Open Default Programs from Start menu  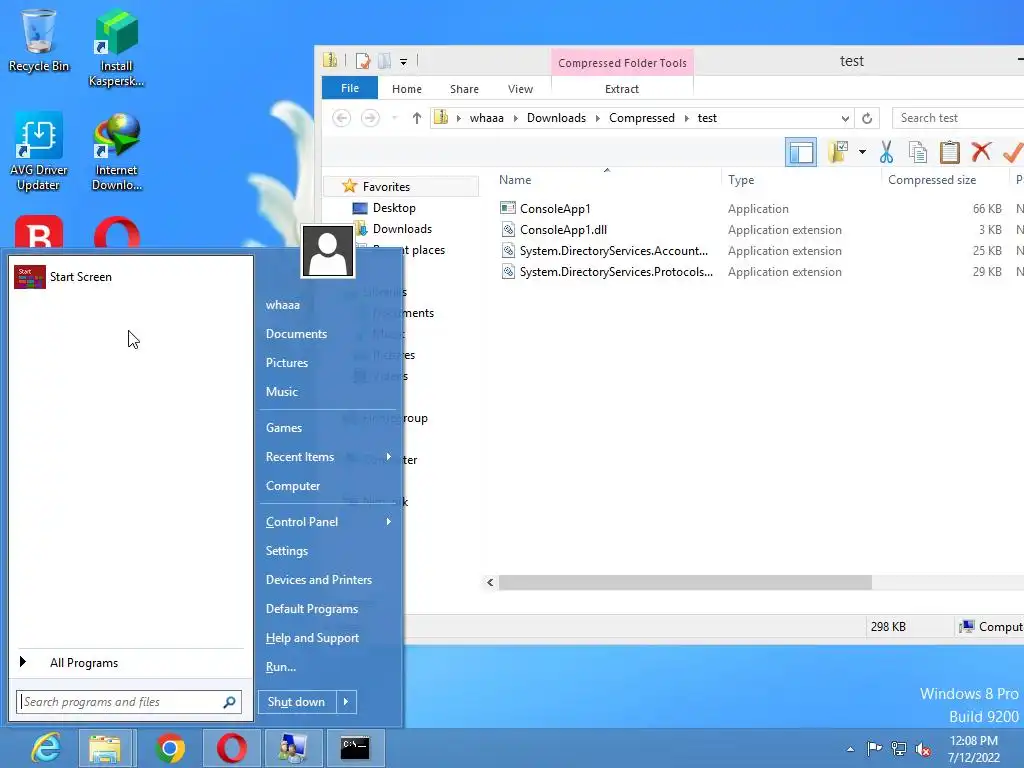(312, 609)
